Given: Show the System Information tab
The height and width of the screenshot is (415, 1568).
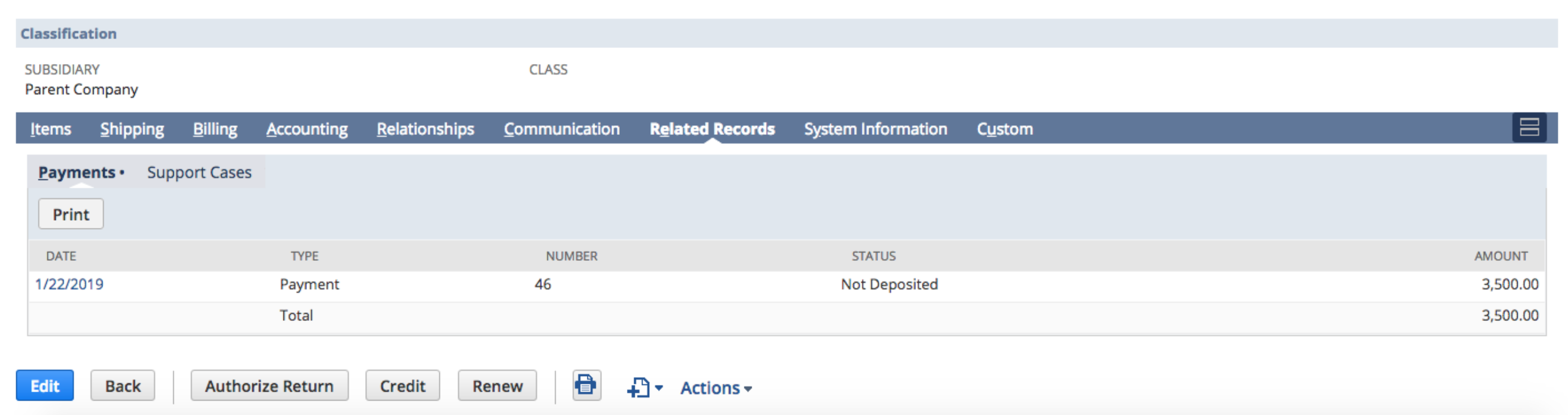Looking at the screenshot, I should click(x=875, y=128).
